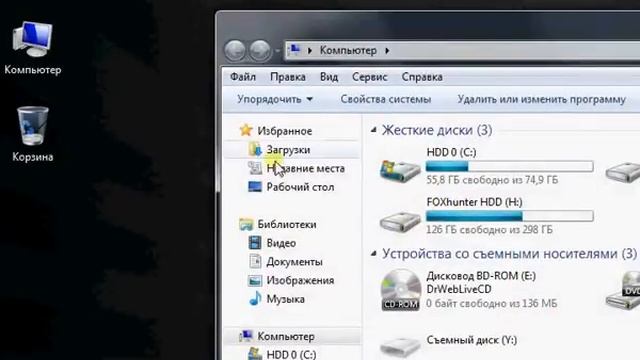Select Видео under Библиотеки
This screenshot has height=360, width=640.
click(x=281, y=243)
